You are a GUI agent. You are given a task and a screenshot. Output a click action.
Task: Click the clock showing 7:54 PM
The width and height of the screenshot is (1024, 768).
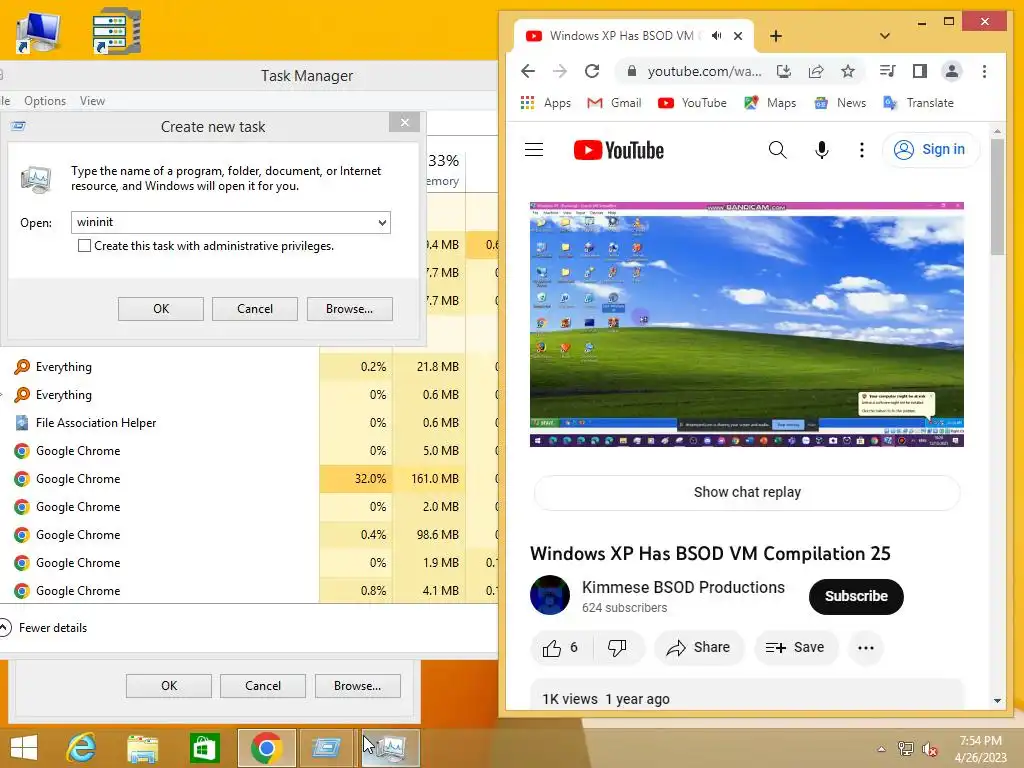[980, 741]
